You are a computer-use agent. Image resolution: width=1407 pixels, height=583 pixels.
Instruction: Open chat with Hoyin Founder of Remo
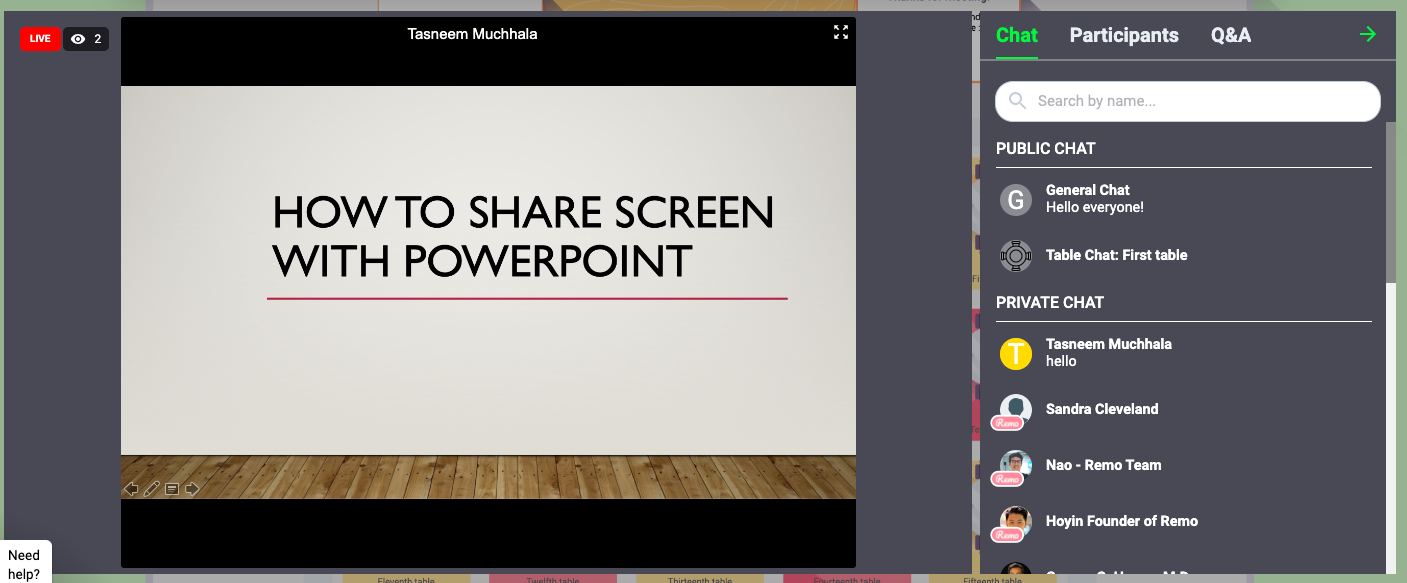[1184, 521]
